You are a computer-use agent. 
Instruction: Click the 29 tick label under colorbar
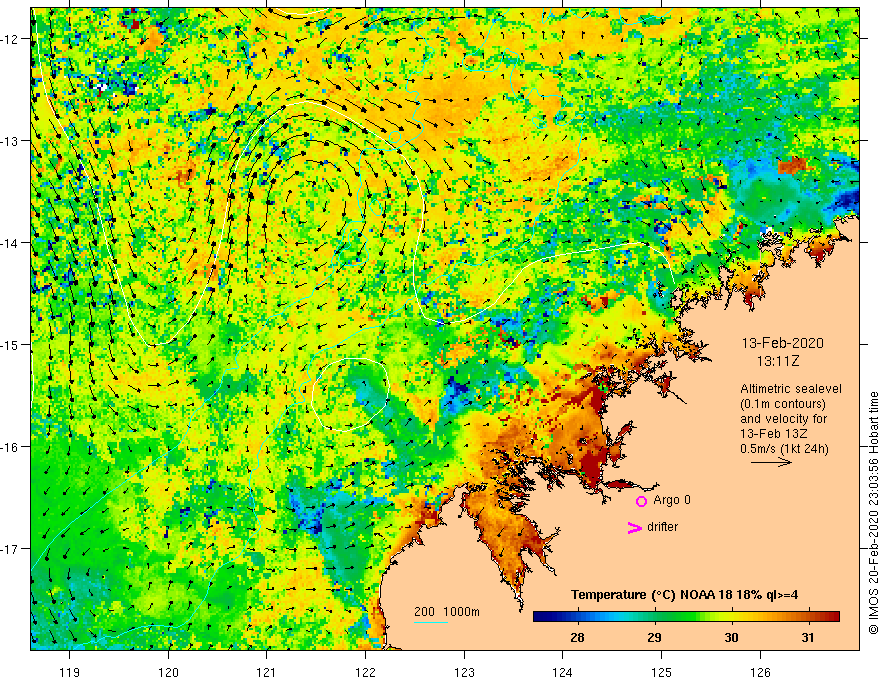click(654, 637)
